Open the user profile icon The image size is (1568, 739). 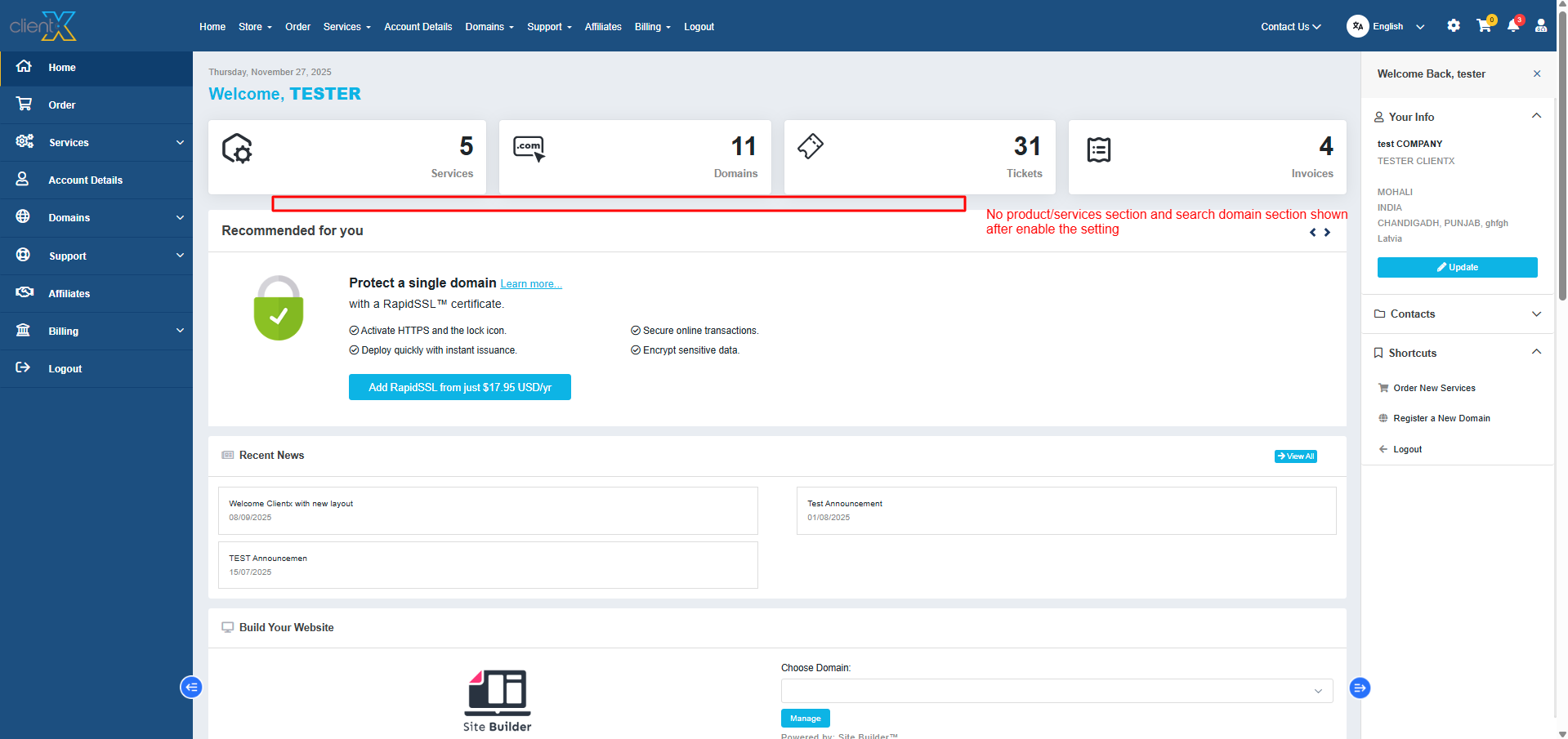(x=1540, y=26)
